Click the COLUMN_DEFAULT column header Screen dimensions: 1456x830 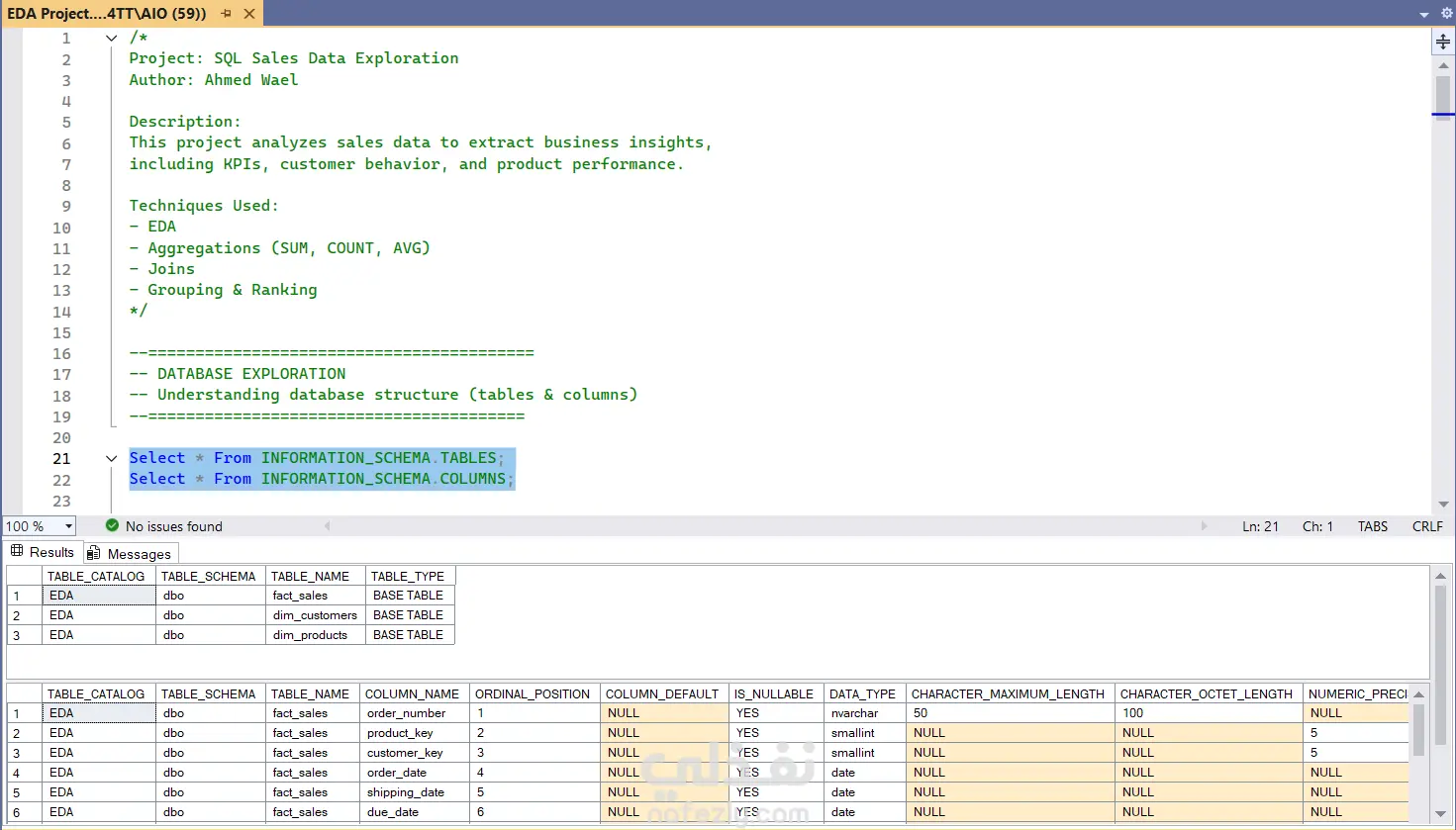(662, 693)
